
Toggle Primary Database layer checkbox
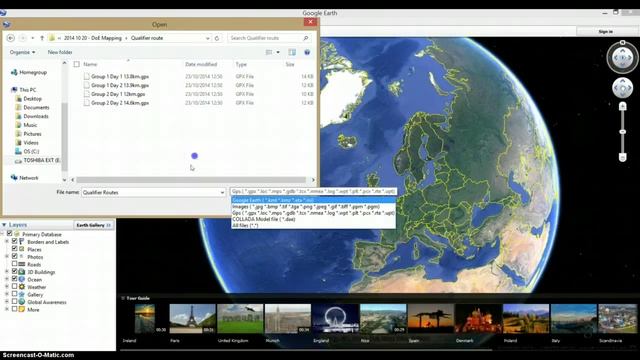tap(9, 234)
